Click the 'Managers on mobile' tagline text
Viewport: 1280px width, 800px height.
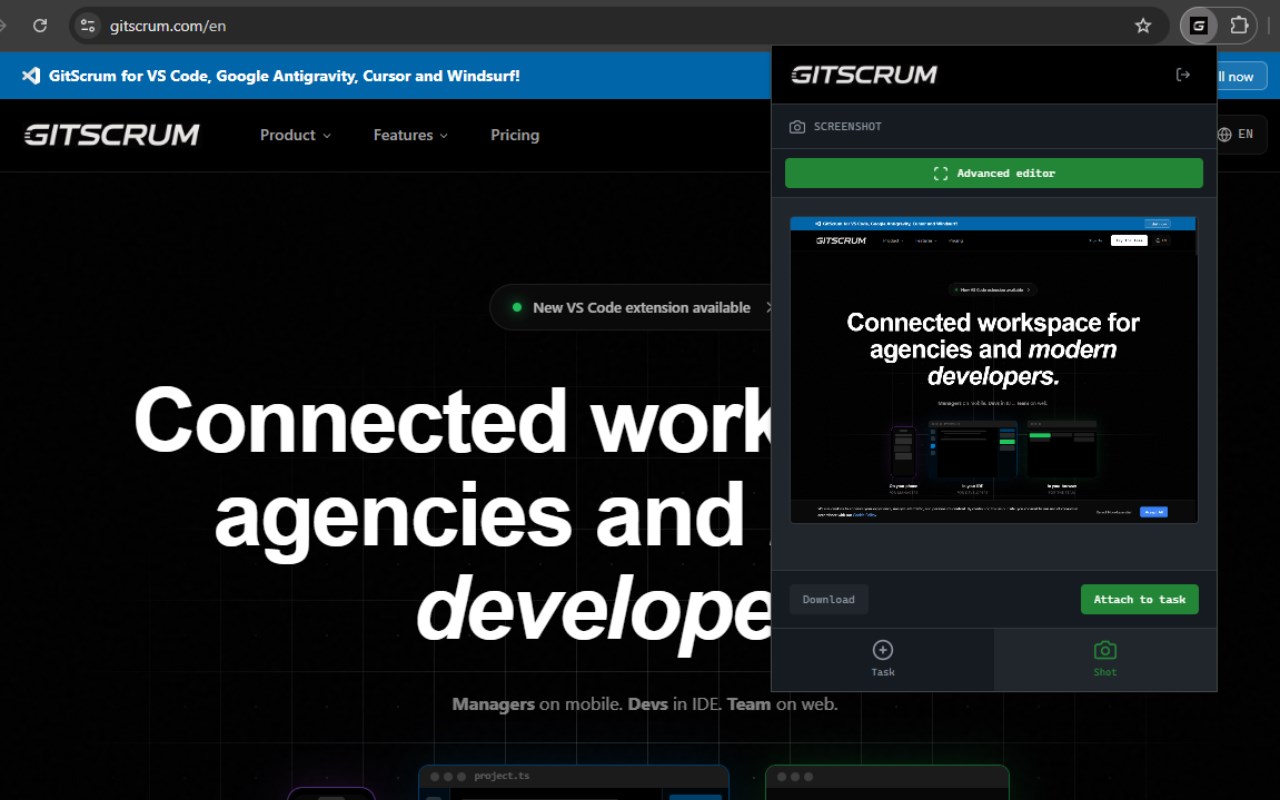(x=645, y=704)
